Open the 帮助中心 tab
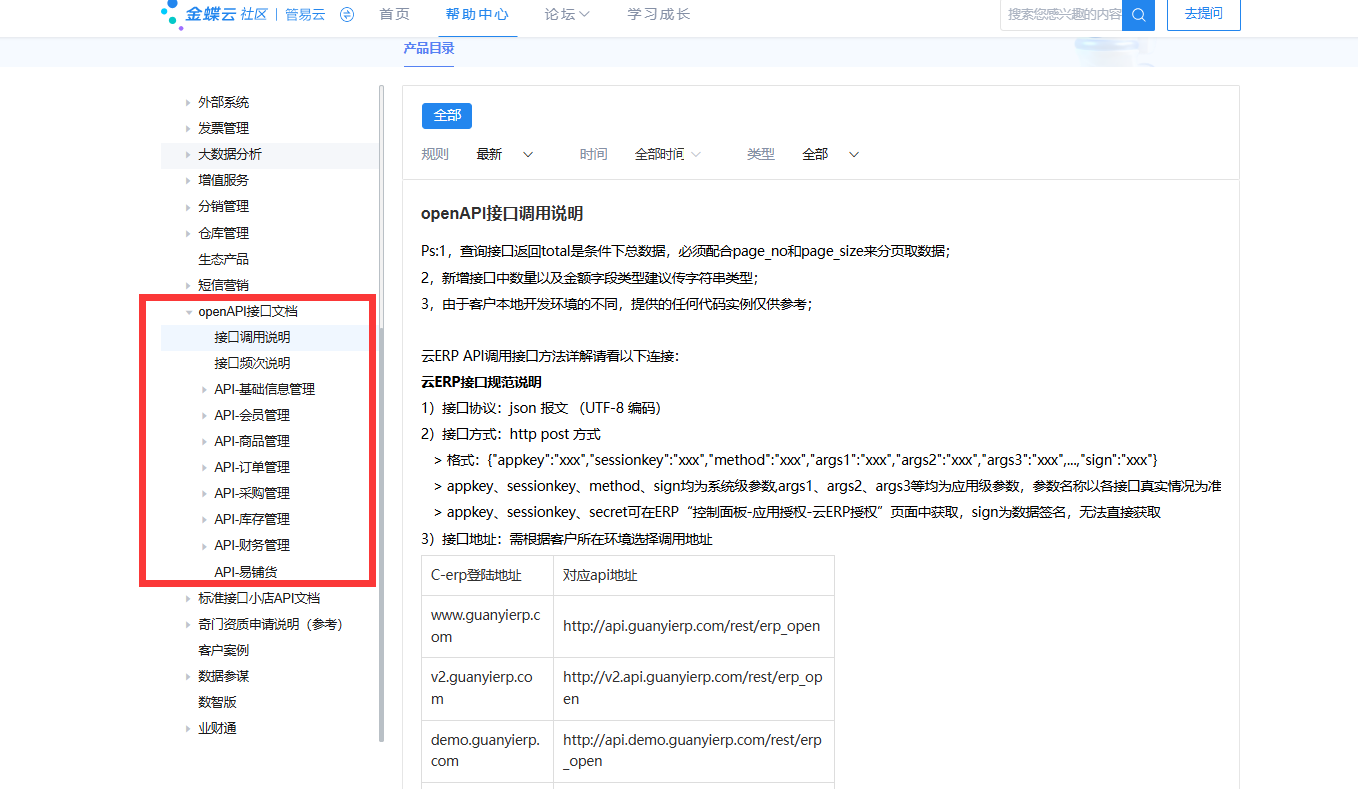The image size is (1358, 789). (477, 14)
